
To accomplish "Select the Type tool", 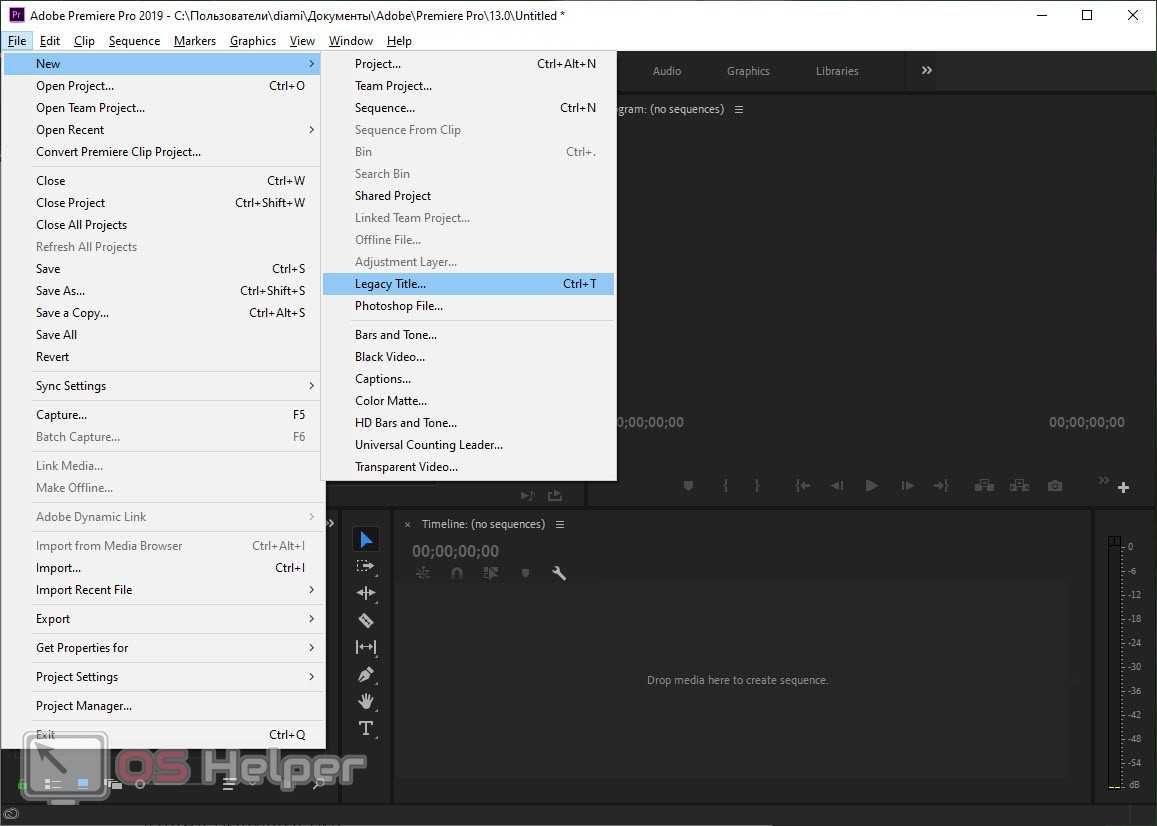I will pos(366,728).
